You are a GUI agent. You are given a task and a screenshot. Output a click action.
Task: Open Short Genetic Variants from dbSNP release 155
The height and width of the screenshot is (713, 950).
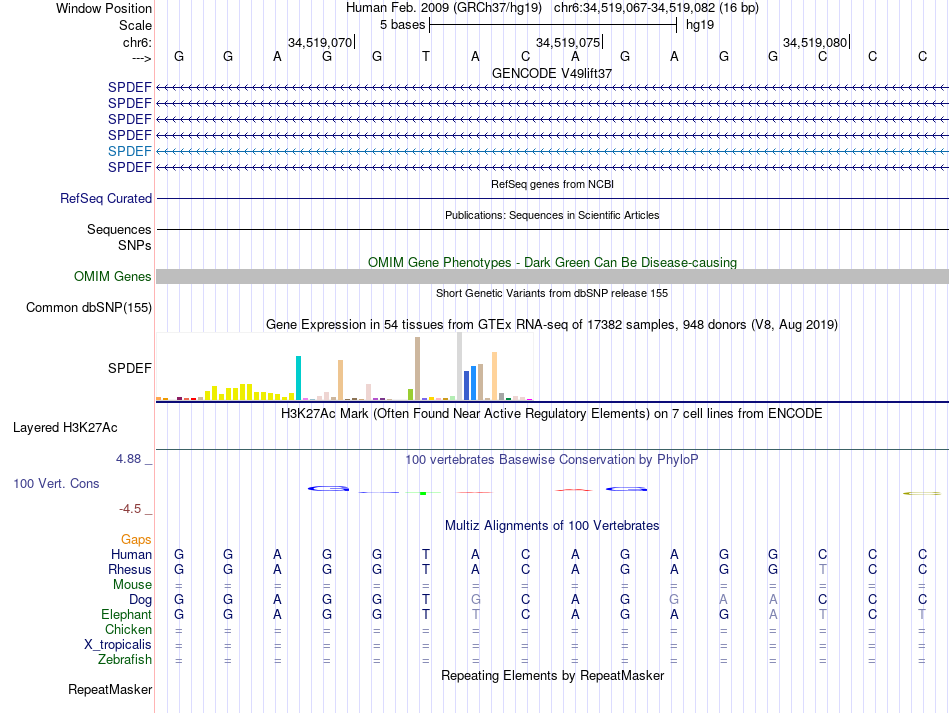(x=552, y=293)
